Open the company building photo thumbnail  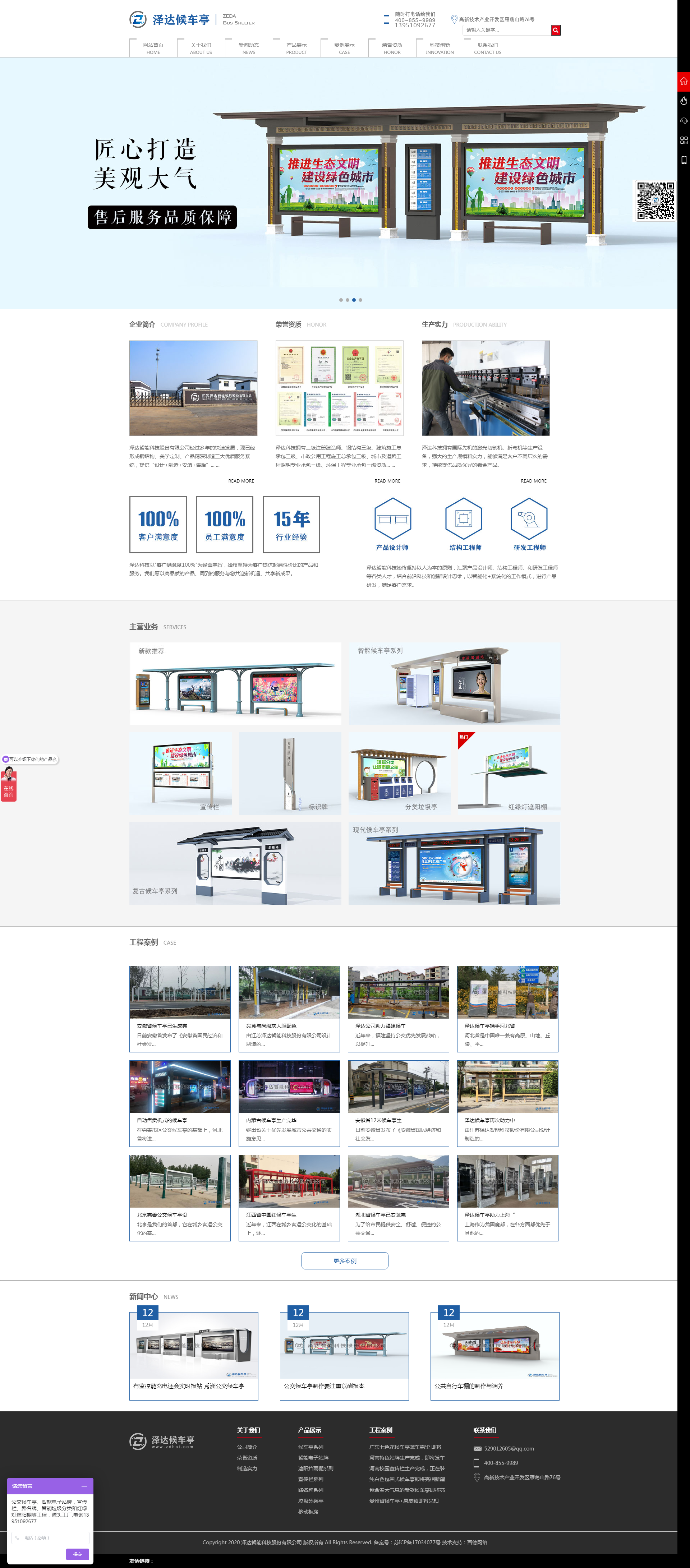point(193,388)
